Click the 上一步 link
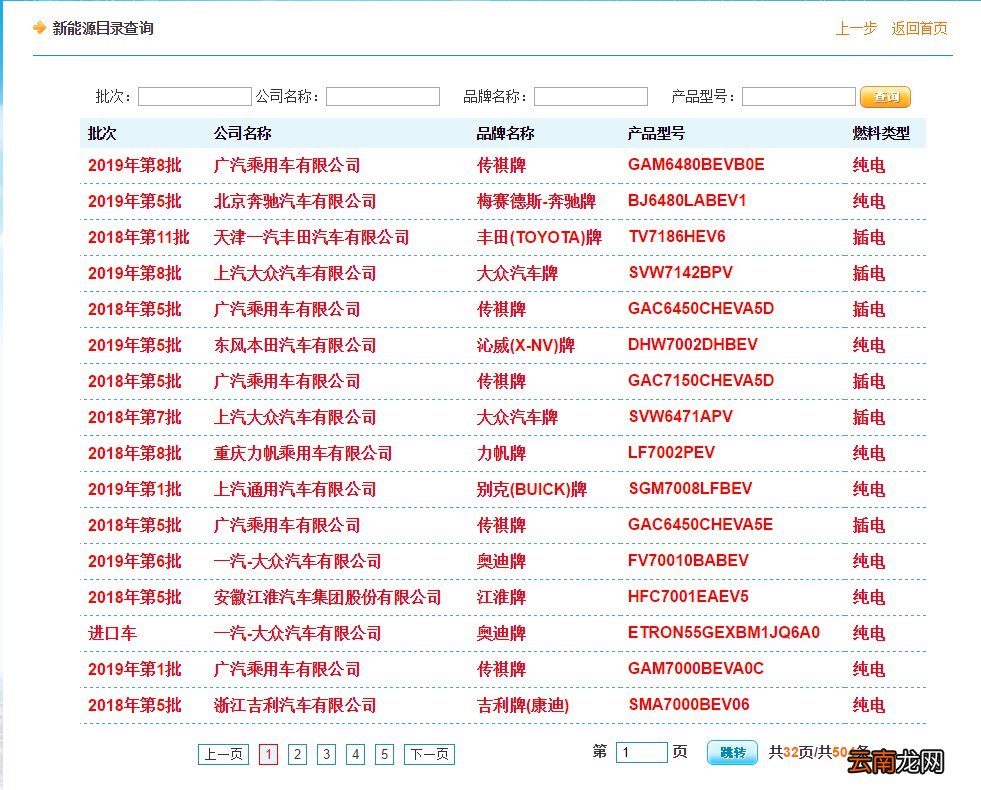Viewport: 981px width, 790px height. click(x=856, y=28)
